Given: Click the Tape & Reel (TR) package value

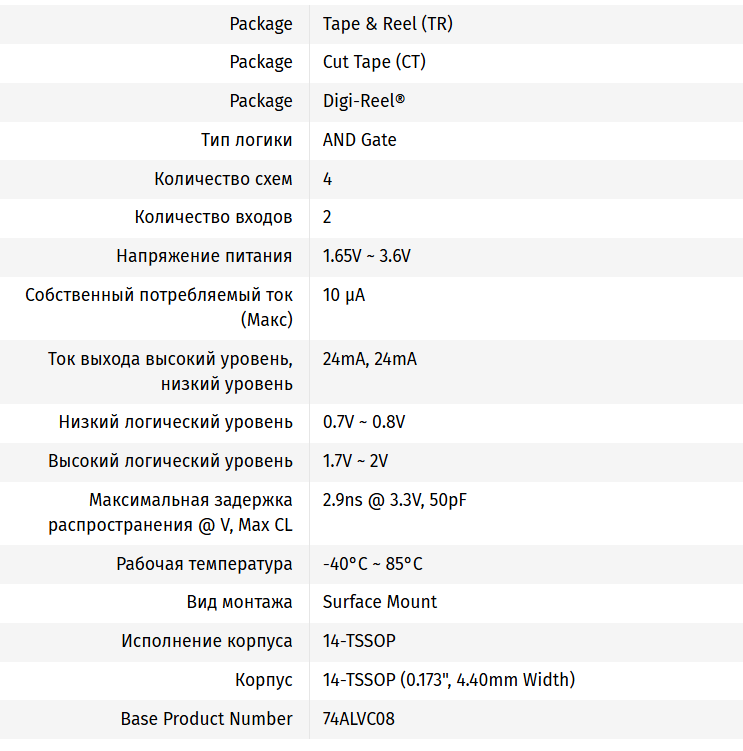Looking at the screenshot, I should point(387,24).
